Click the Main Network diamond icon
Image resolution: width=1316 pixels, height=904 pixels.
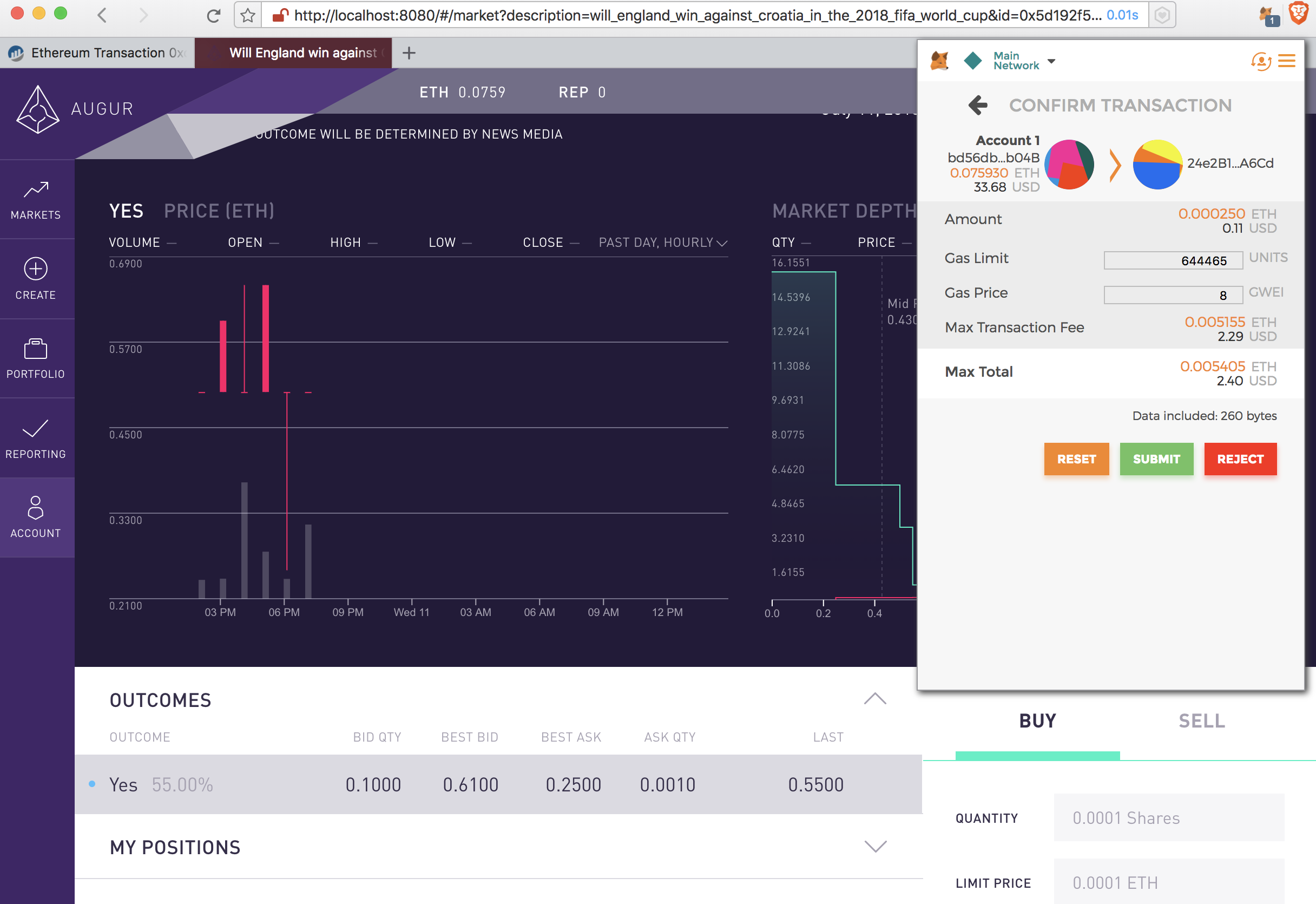(973, 61)
